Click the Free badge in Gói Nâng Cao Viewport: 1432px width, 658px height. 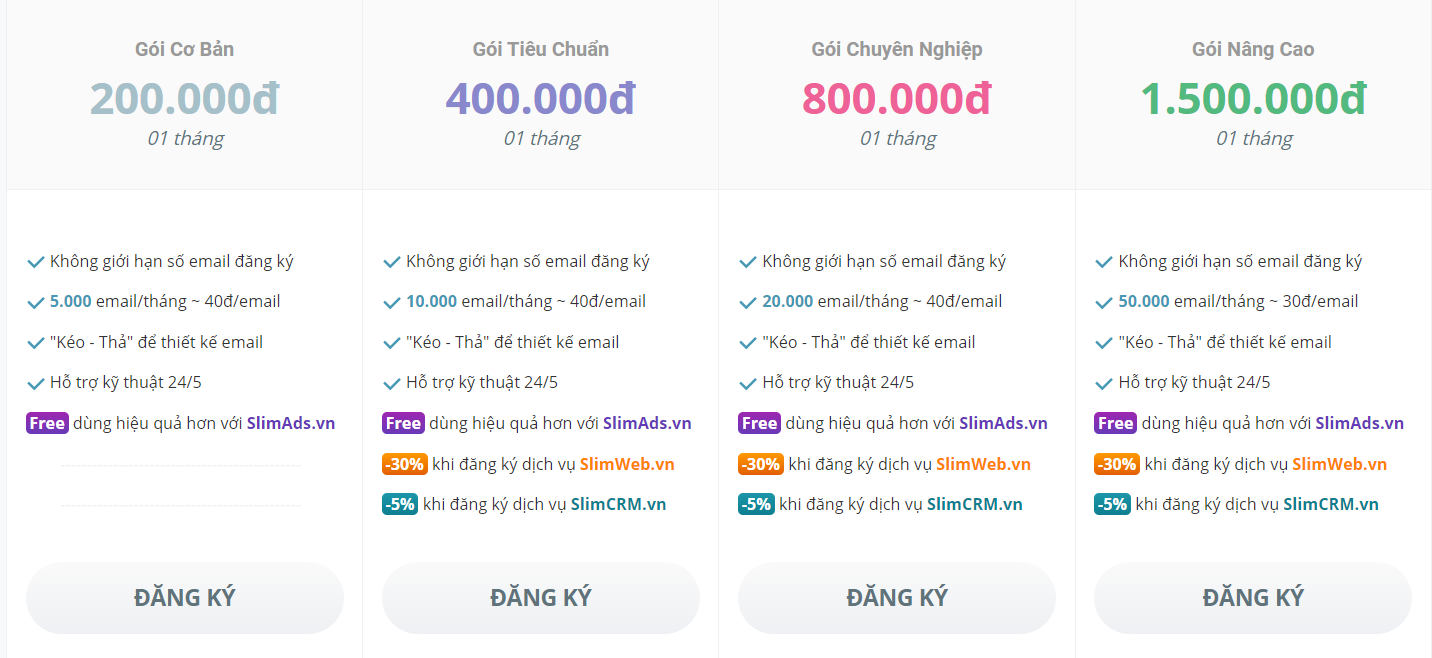point(1115,422)
